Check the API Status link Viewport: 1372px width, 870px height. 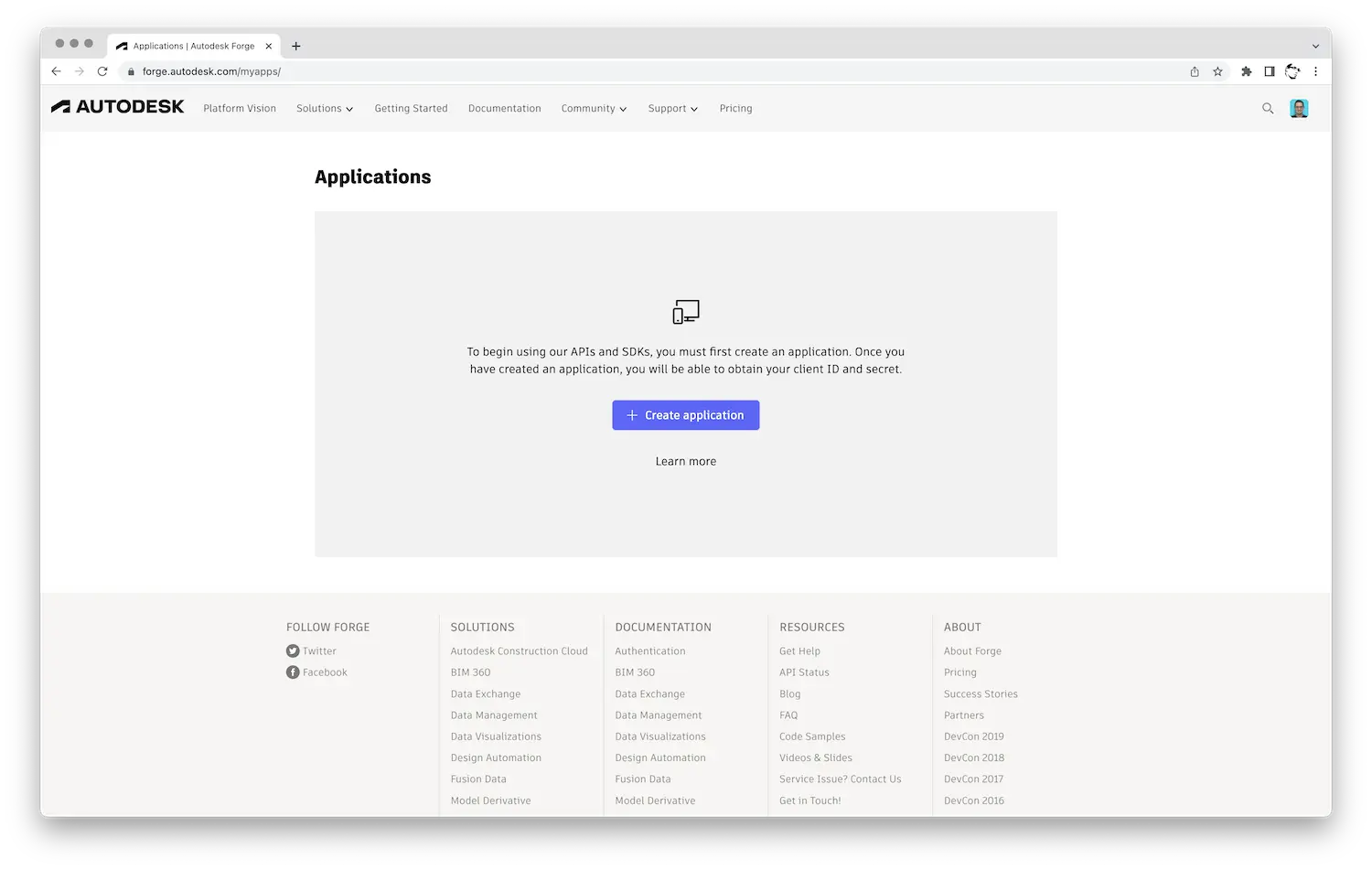pyautogui.click(x=804, y=672)
